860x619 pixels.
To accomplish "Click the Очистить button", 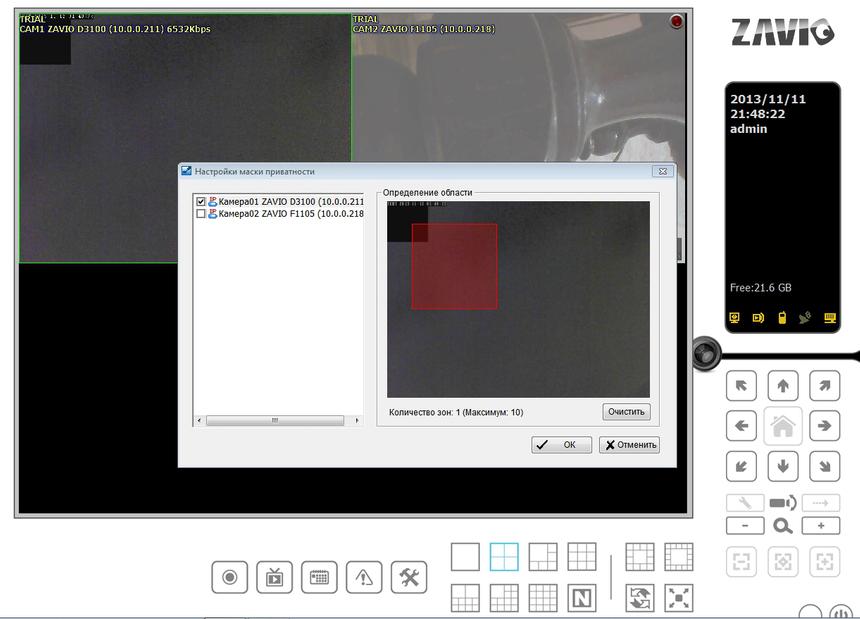I will click(626, 412).
